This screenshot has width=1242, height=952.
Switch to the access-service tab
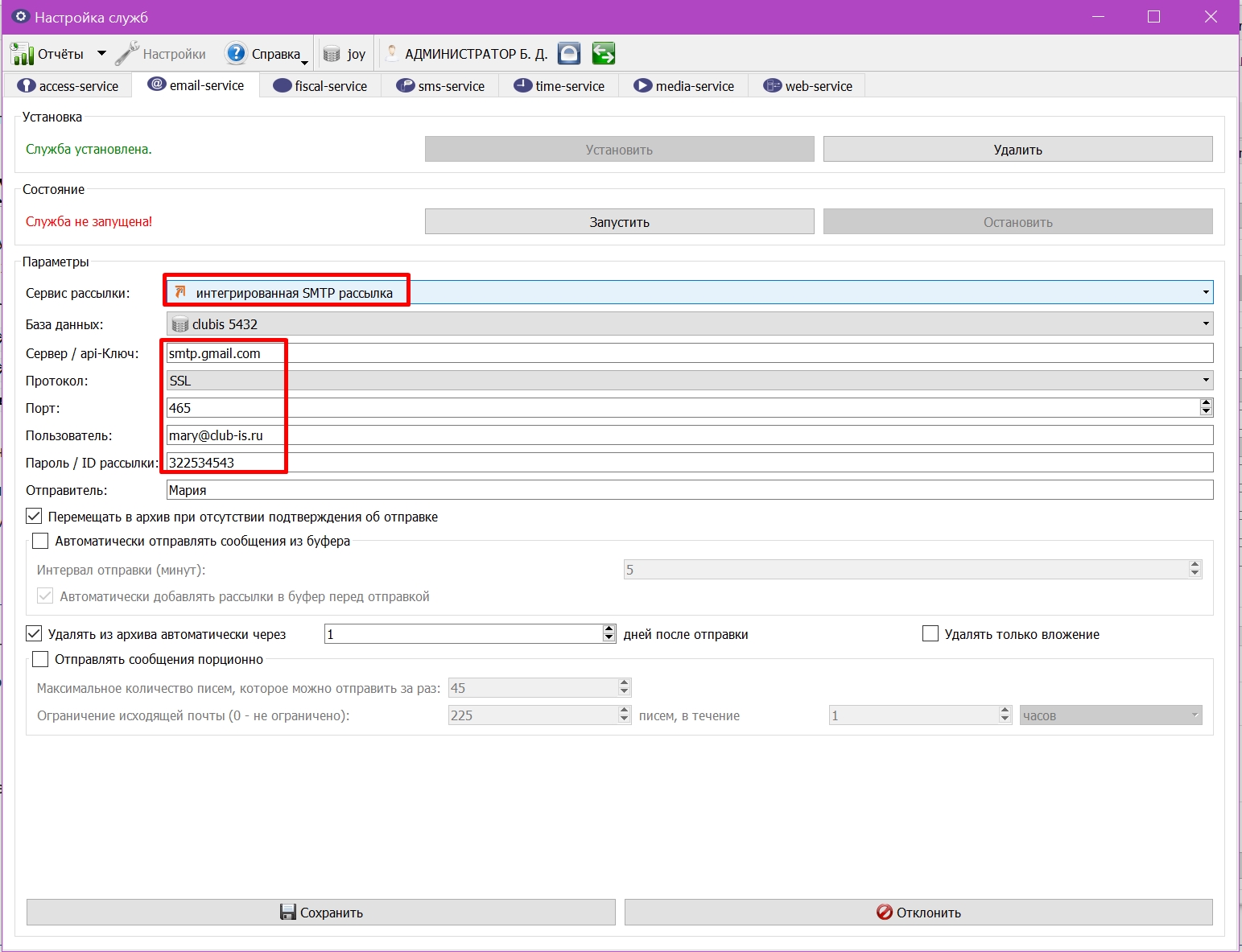coord(68,86)
